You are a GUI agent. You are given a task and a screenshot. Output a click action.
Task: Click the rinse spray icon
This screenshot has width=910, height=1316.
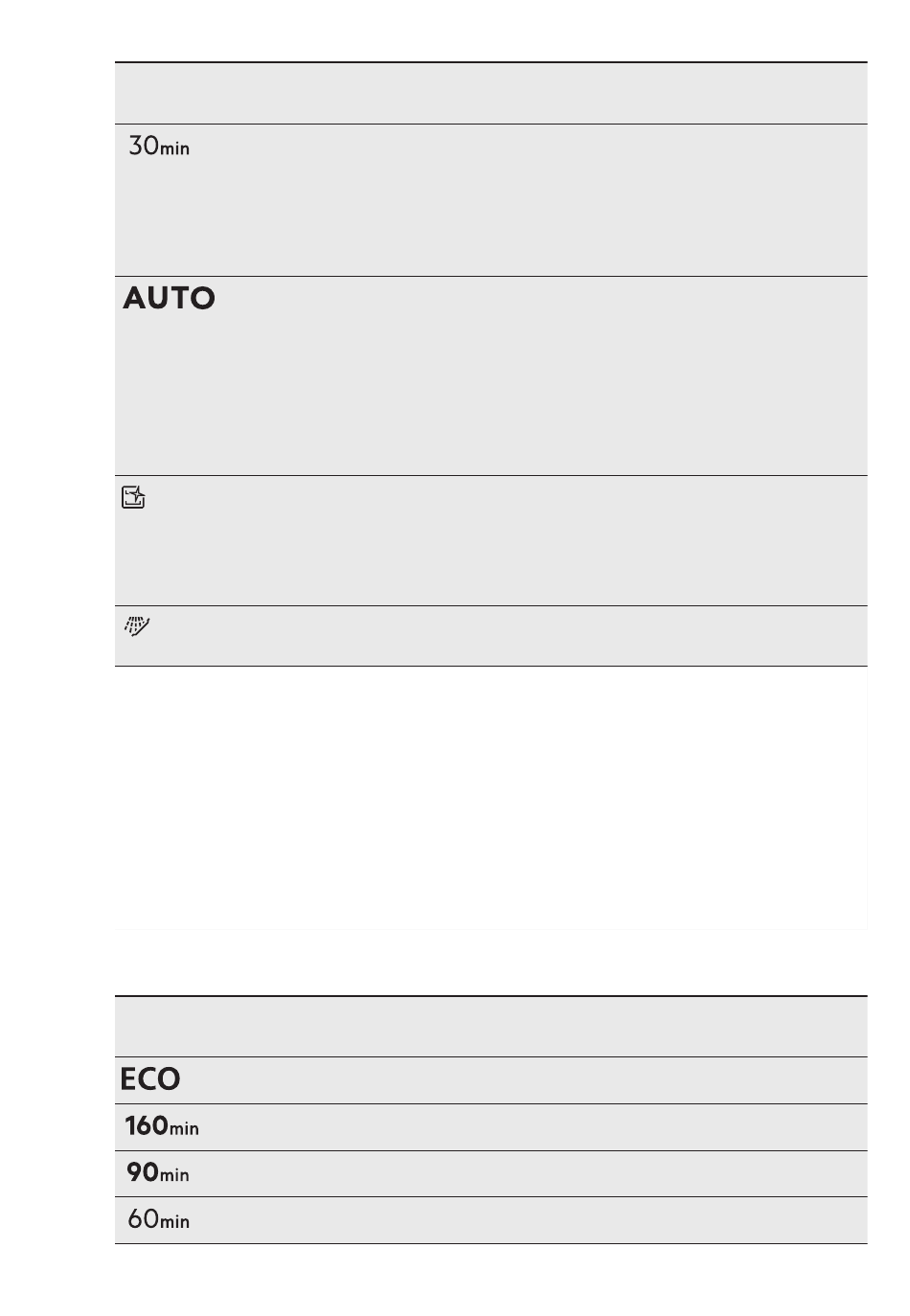[137, 627]
